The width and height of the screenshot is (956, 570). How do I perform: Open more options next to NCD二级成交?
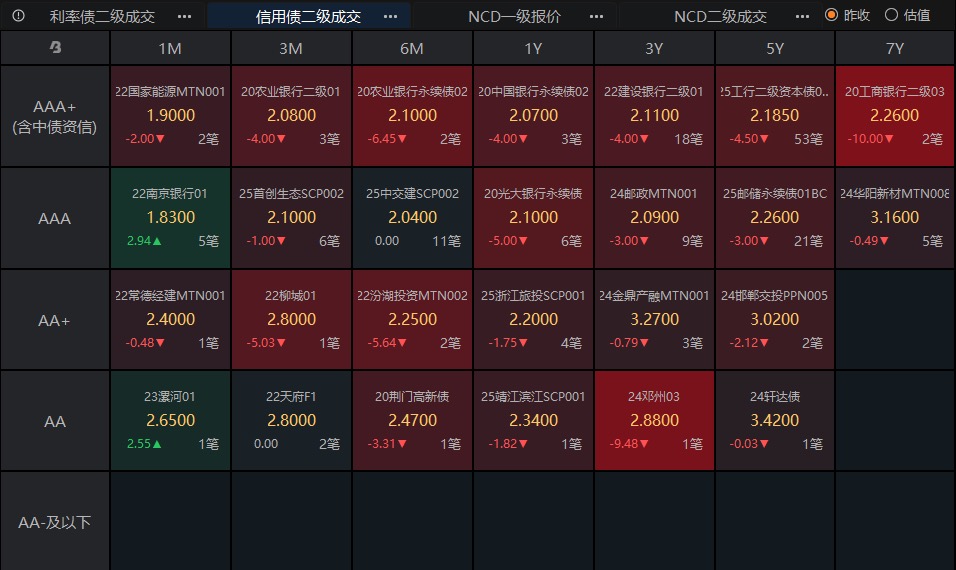pos(802,16)
